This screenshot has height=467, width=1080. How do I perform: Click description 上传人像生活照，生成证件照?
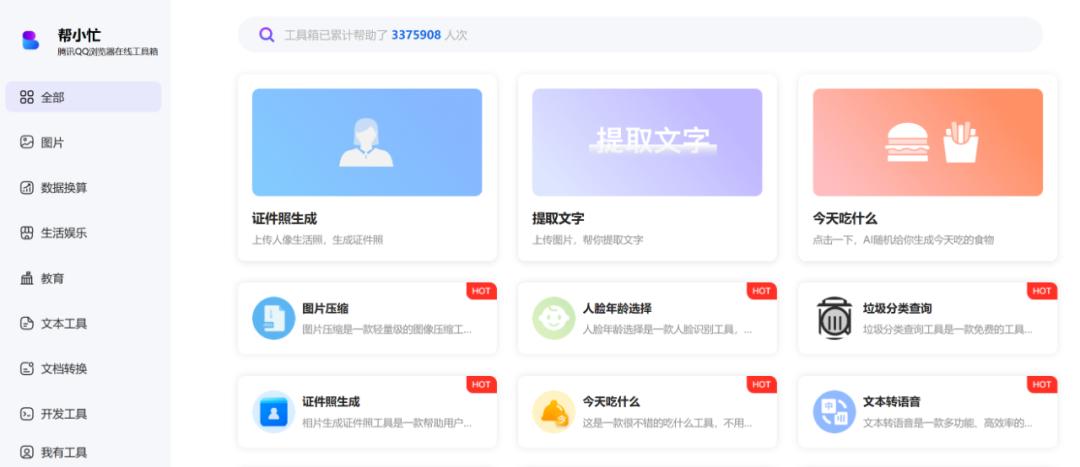(318, 240)
